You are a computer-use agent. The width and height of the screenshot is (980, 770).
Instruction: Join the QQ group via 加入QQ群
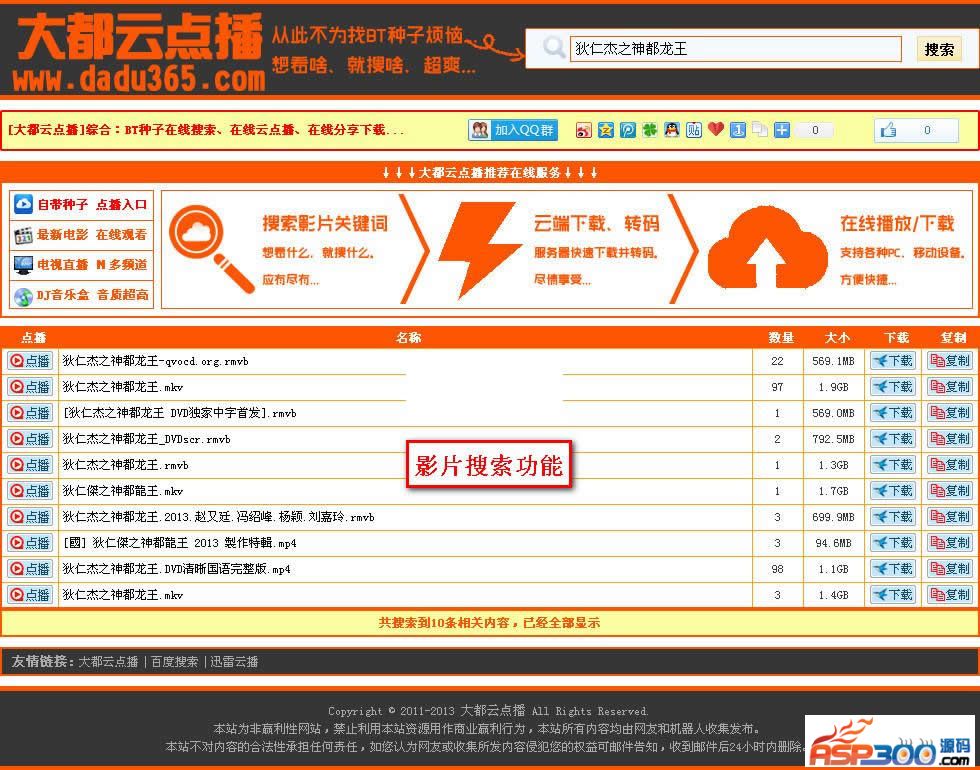tap(512, 130)
